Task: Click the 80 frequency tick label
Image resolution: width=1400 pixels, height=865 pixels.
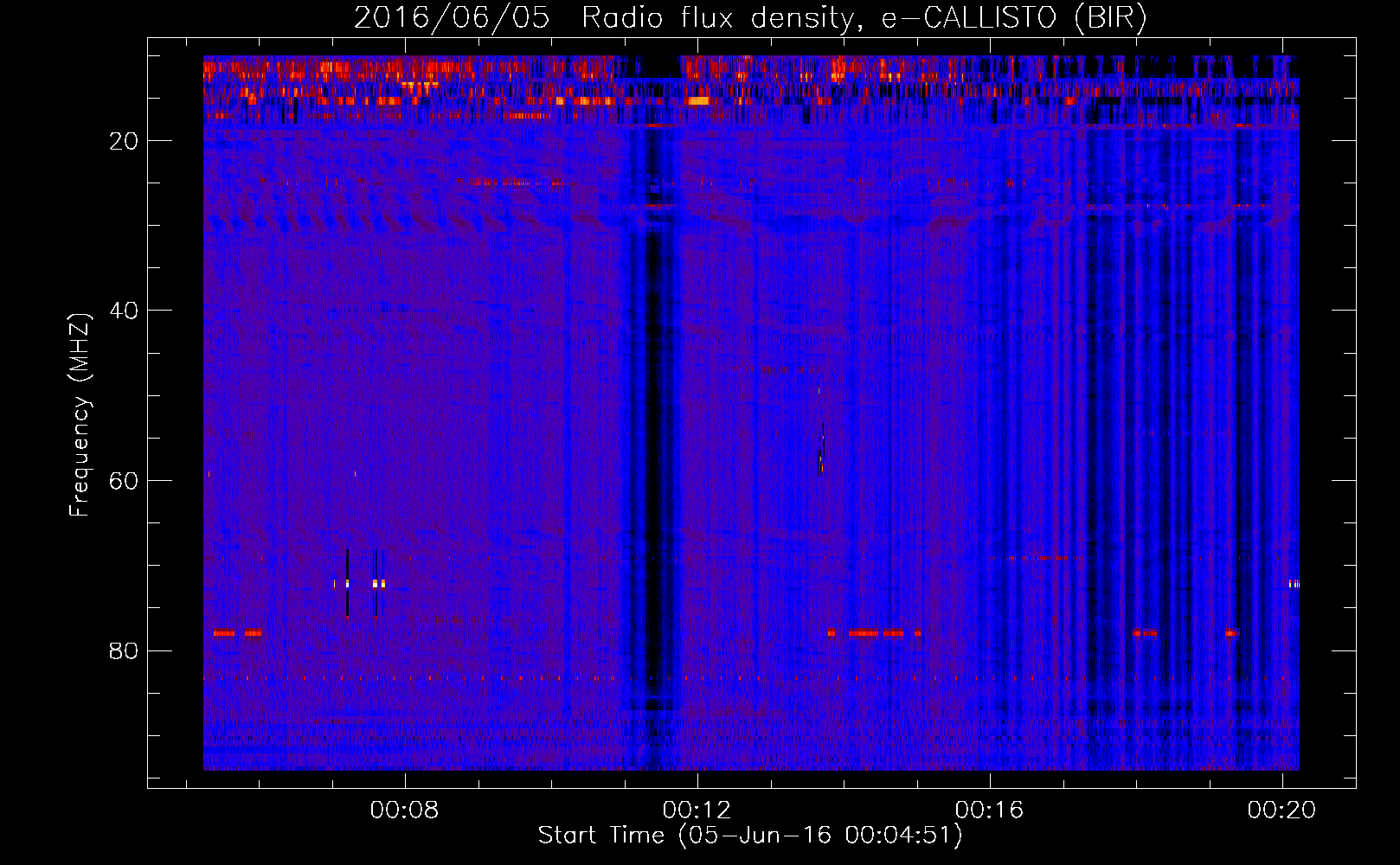Action: tap(125, 650)
